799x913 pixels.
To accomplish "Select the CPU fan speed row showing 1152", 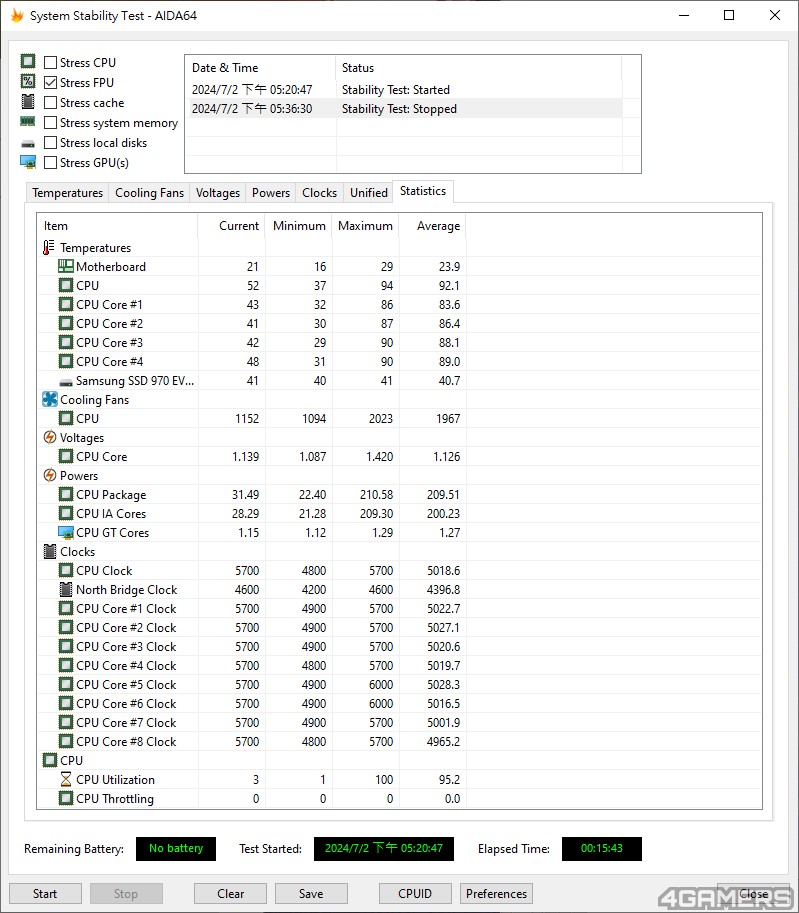I will 252,419.
